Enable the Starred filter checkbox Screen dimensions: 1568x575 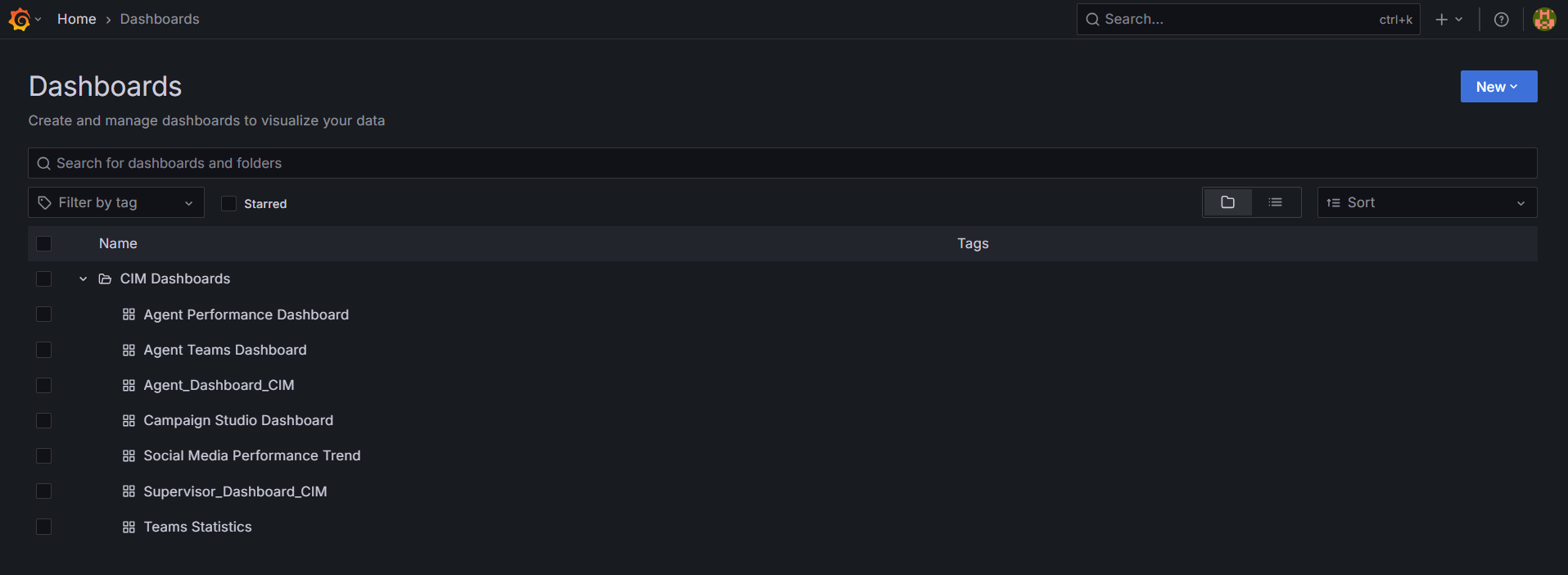229,203
